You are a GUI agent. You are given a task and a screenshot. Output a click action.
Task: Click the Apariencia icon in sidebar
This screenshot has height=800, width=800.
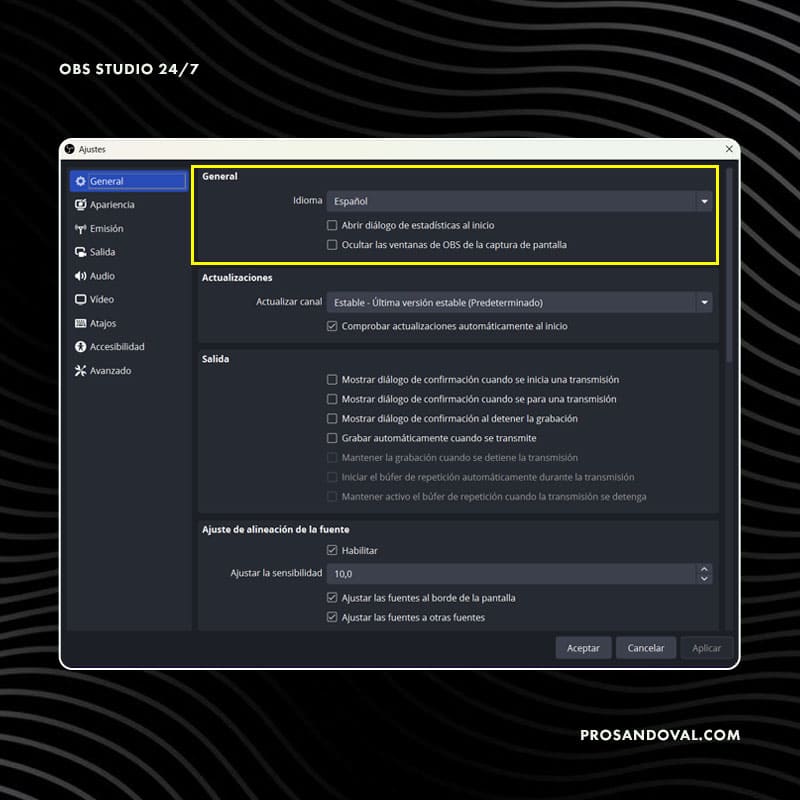click(80, 205)
